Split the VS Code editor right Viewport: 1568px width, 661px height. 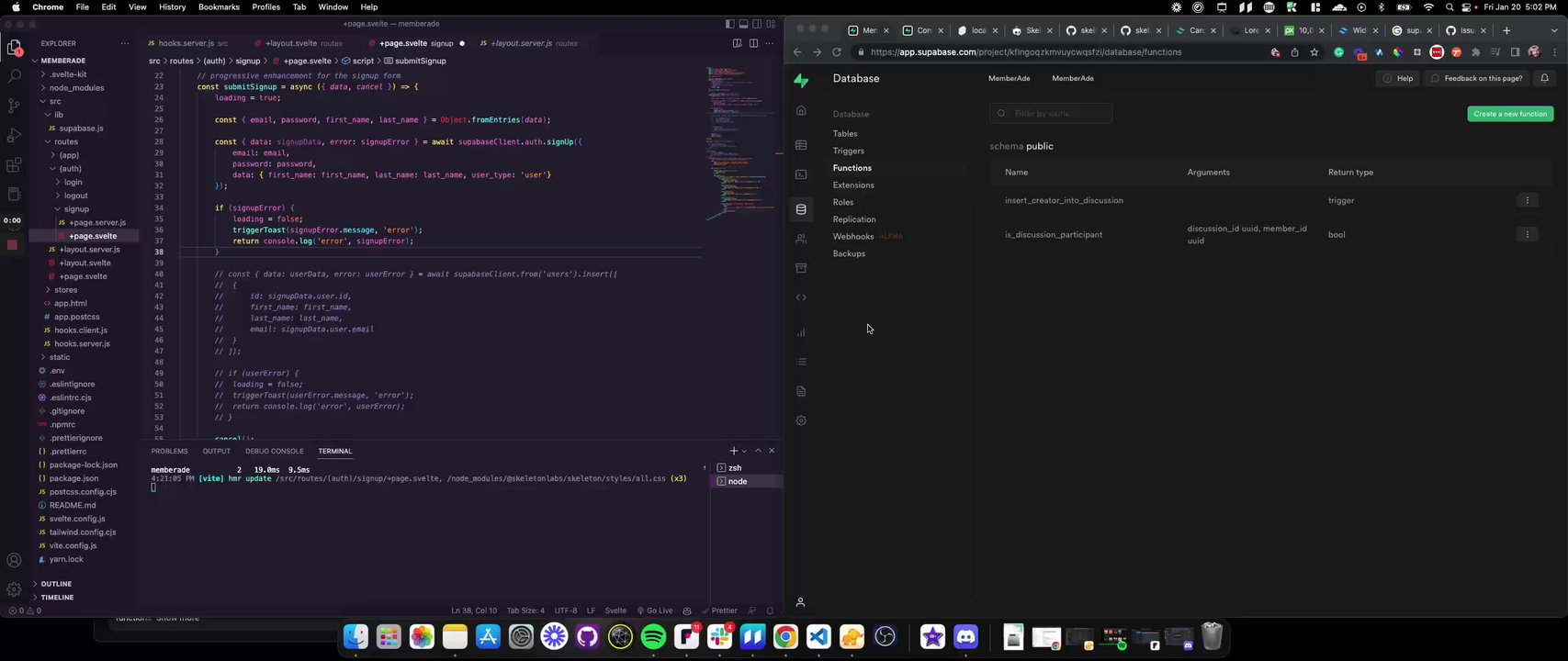(753, 43)
